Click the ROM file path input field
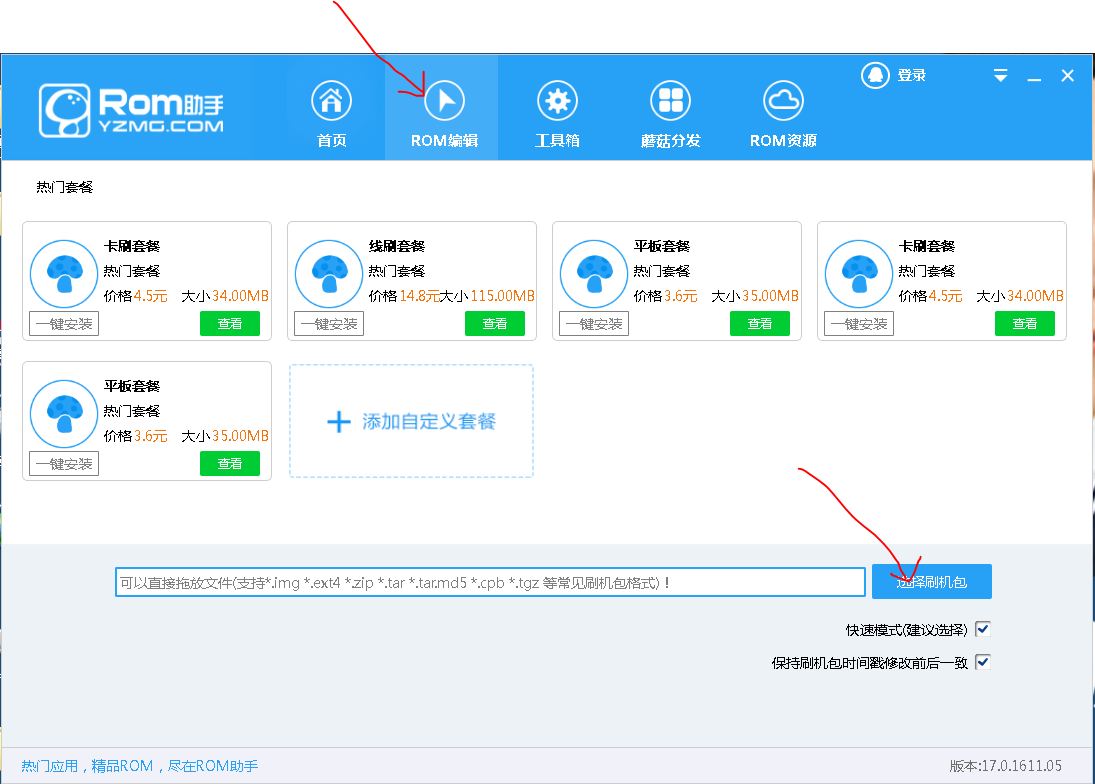 point(490,581)
